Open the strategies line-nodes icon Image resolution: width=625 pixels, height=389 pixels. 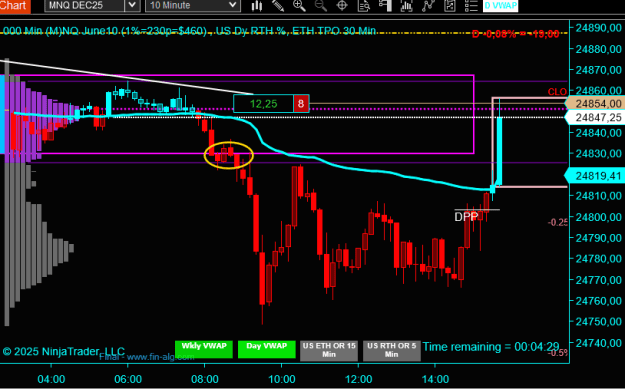click(x=428, y=6)
